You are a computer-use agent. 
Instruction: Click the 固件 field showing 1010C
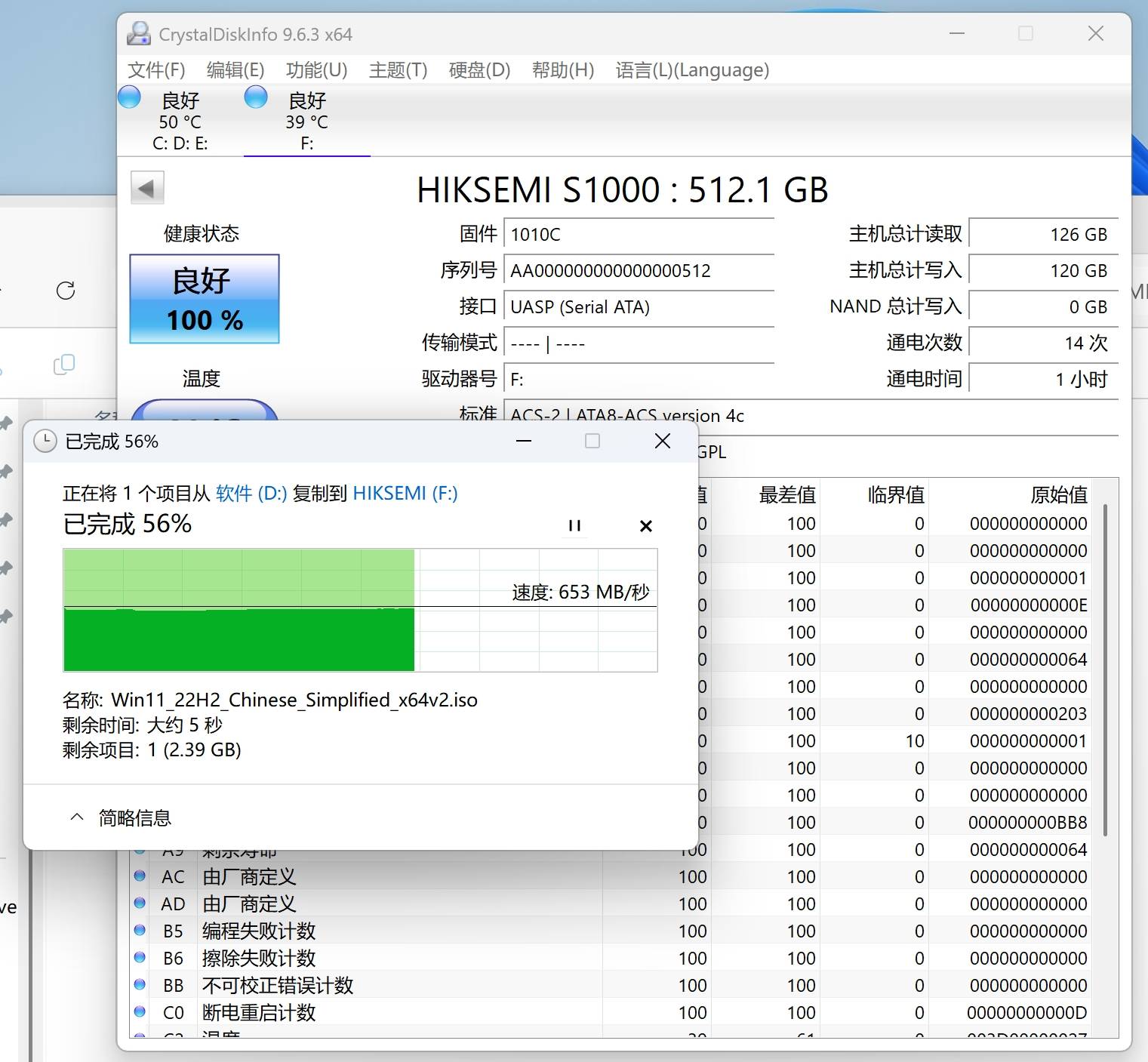(639, 235)
